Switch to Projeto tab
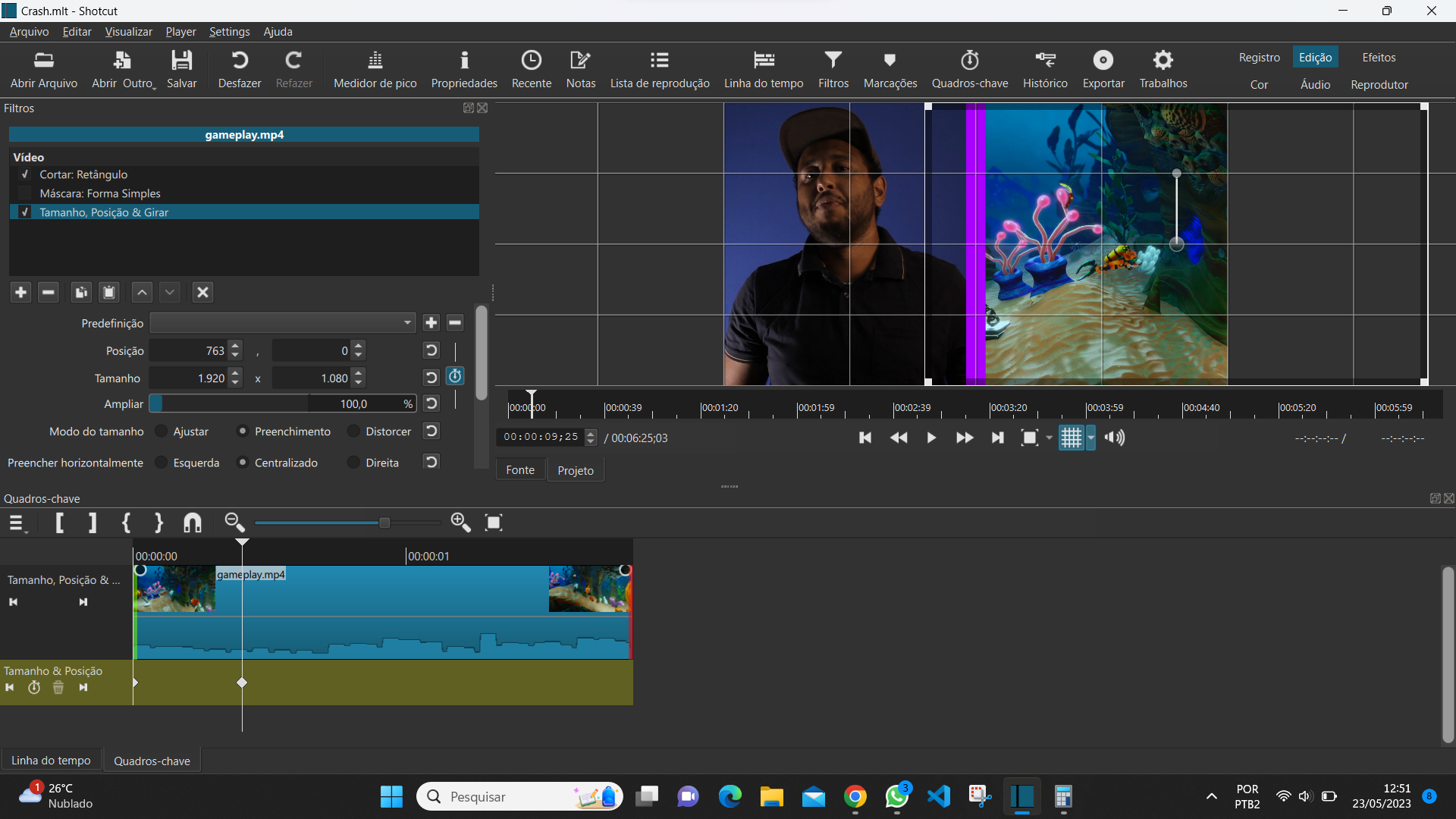The width and height of the screenshot is (1456, 819). point(576,471)
